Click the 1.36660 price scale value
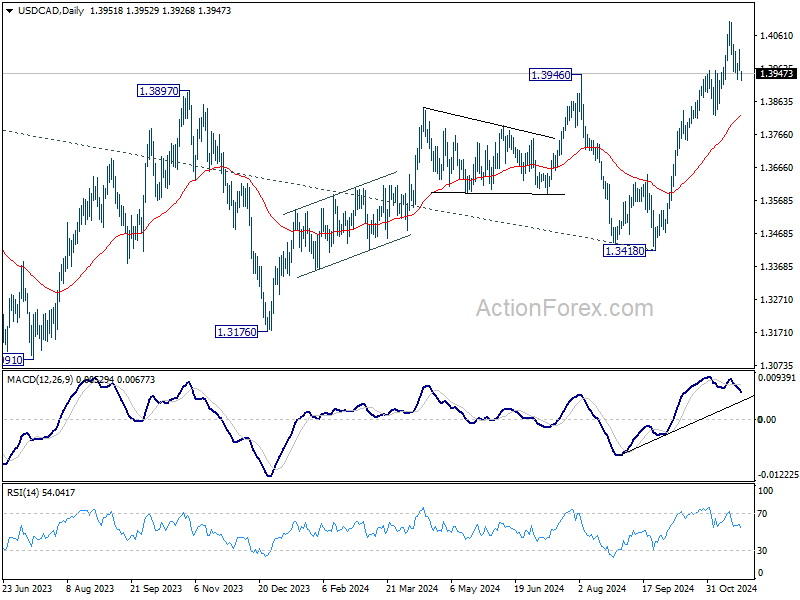This screenshot has width=800, height=600. (x=777, y=167)
